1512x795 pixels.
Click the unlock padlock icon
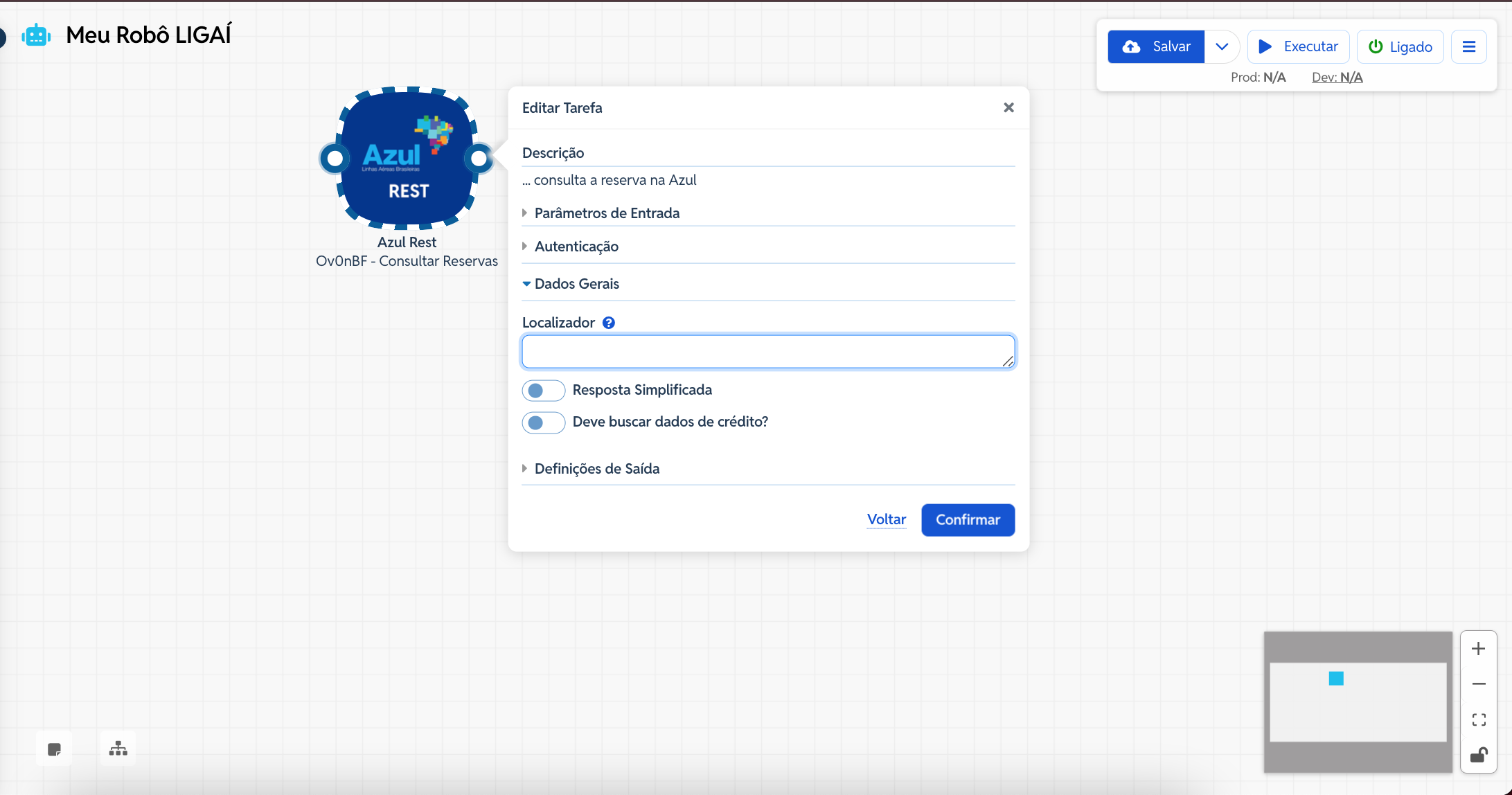pyautogui.click(x=1478, y=755)
